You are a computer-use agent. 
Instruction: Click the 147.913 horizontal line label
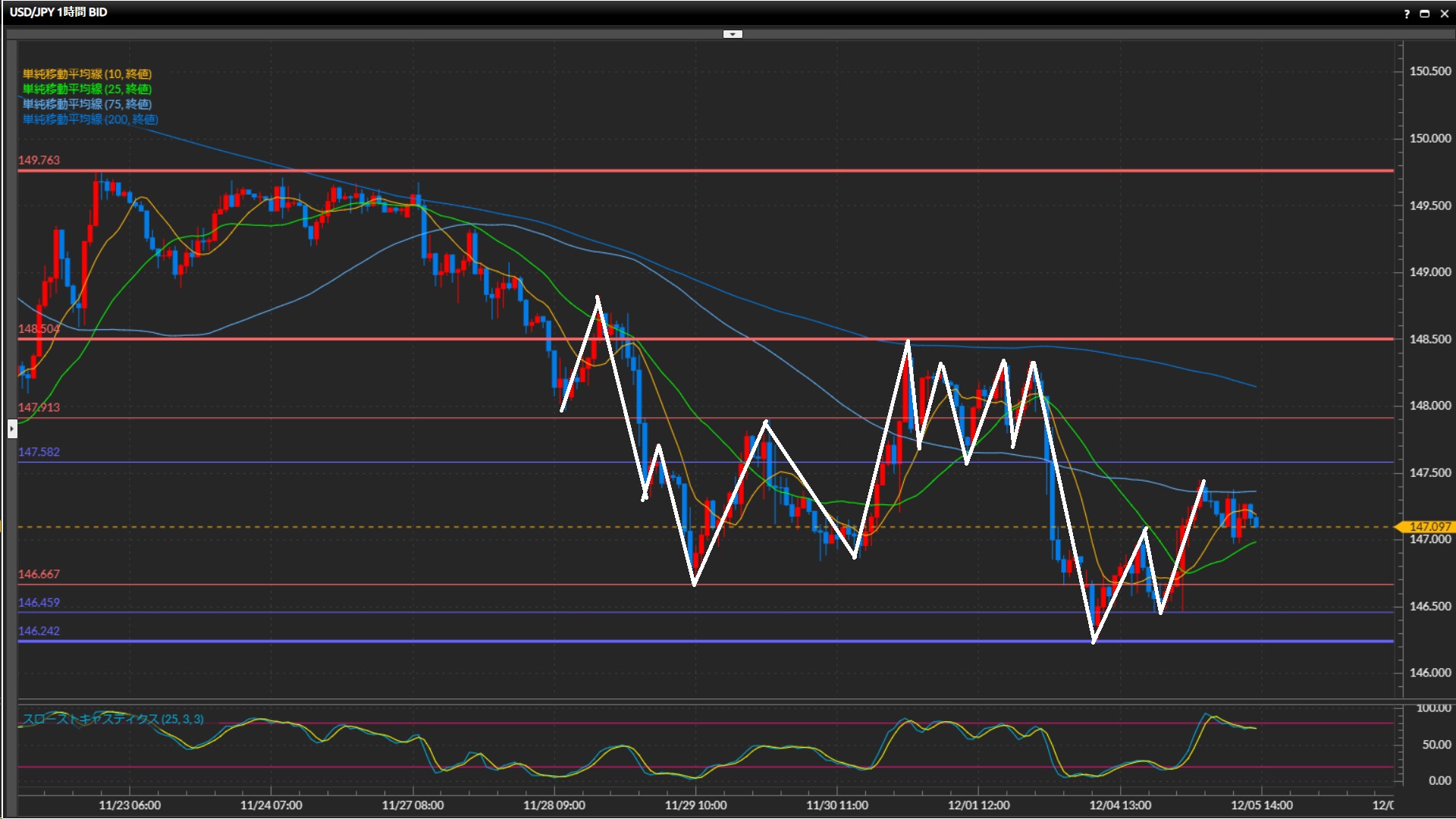point(38,407)
